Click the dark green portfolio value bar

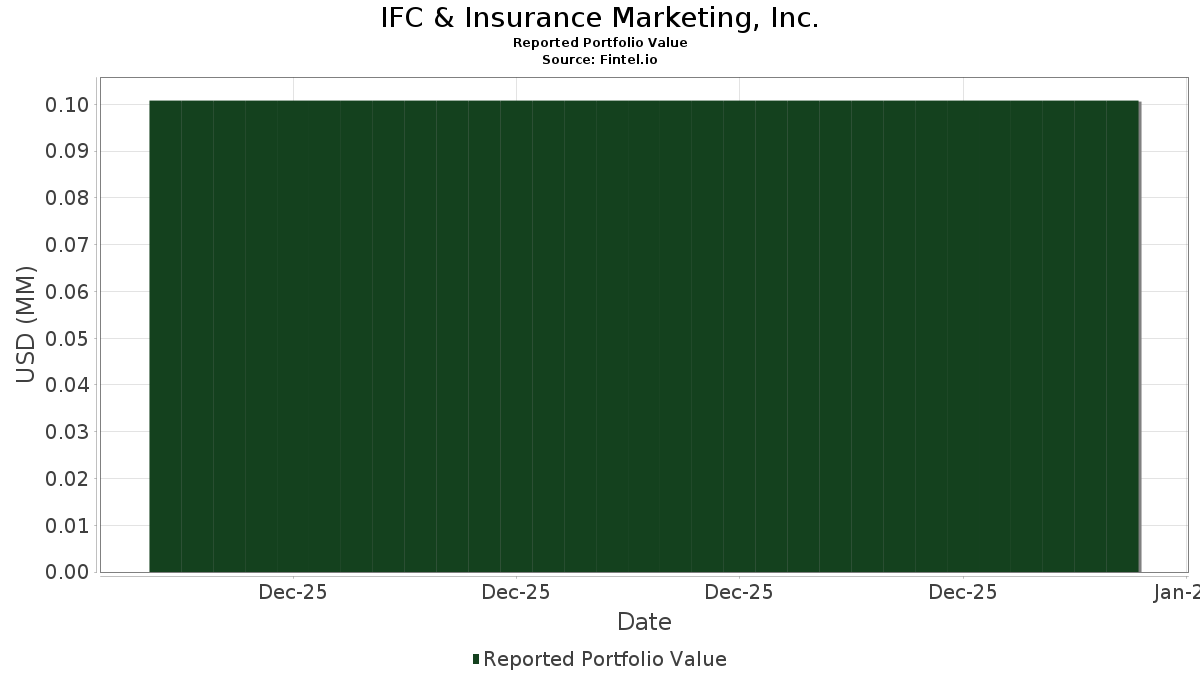coord(644,336)
